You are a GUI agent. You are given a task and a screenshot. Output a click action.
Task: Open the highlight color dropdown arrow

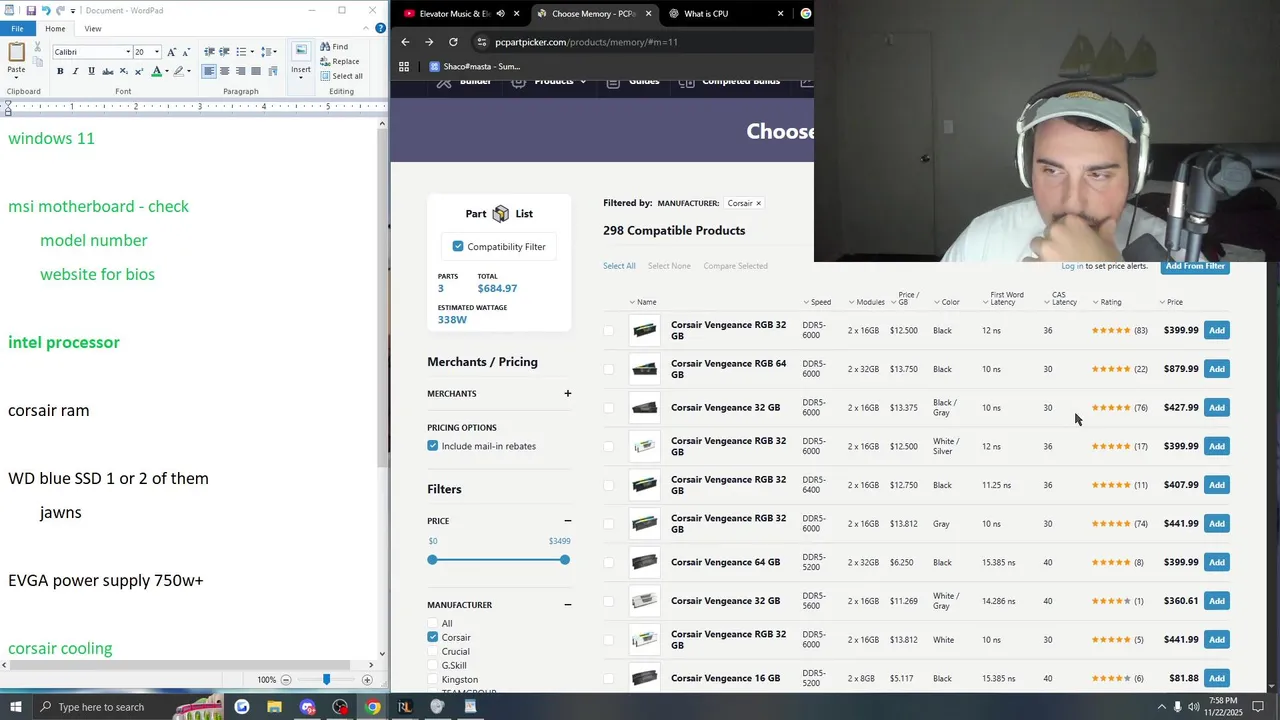tap(189, 71)
